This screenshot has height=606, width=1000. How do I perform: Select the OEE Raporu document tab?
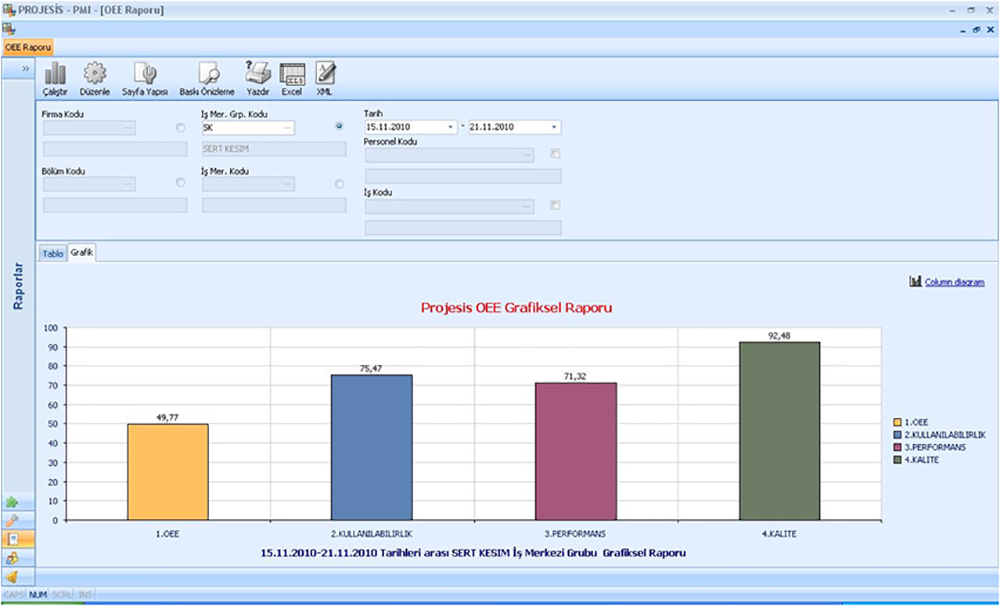tap(28, 46)
